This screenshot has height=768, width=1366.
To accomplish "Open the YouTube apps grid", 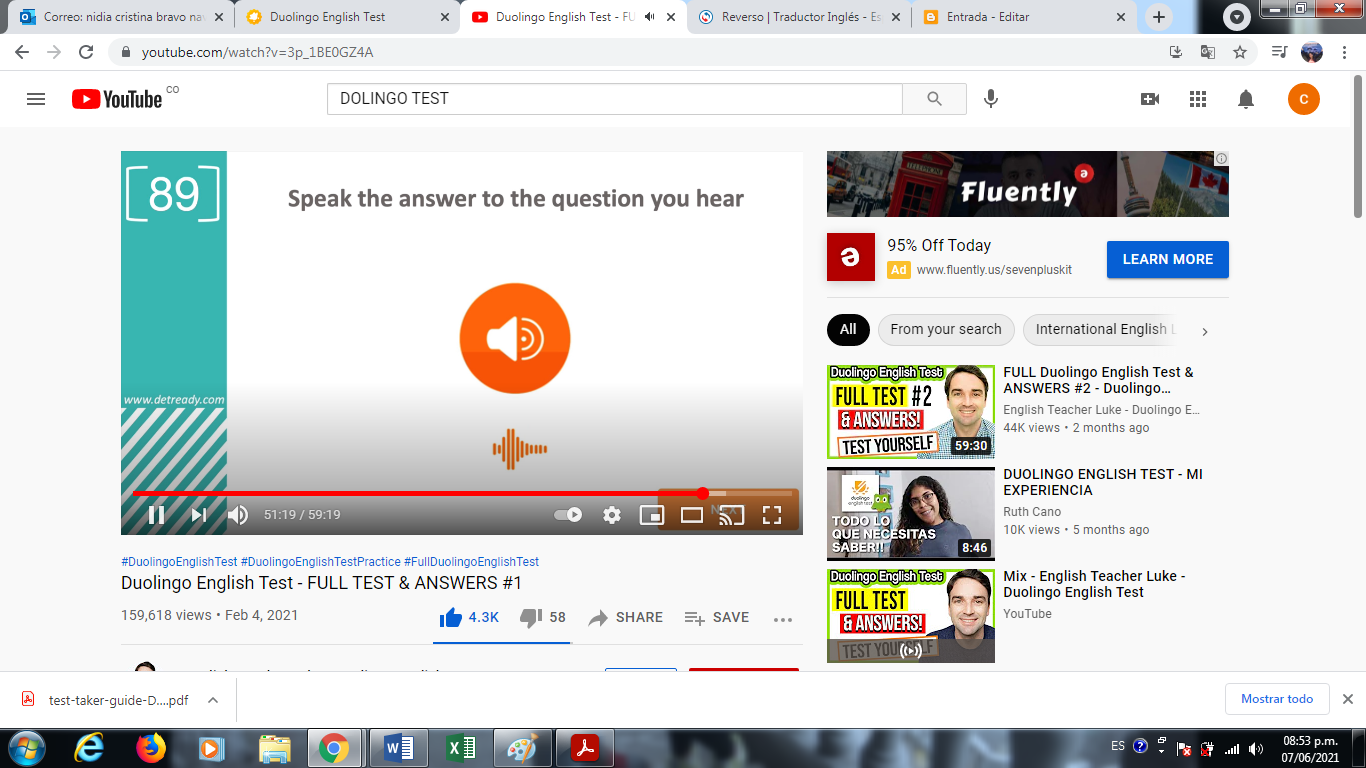I will point(1198,99).
